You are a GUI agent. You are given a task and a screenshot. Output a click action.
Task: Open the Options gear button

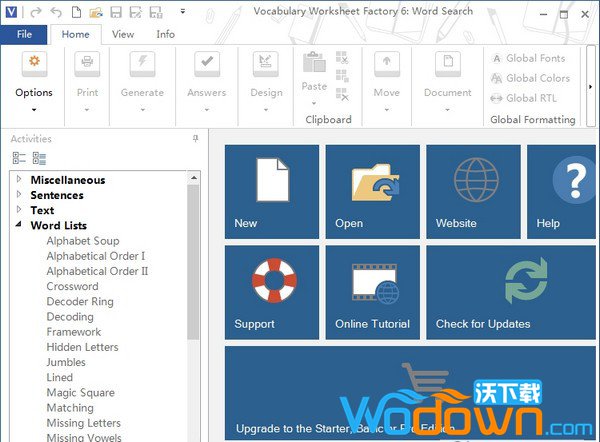pos(34,64)
